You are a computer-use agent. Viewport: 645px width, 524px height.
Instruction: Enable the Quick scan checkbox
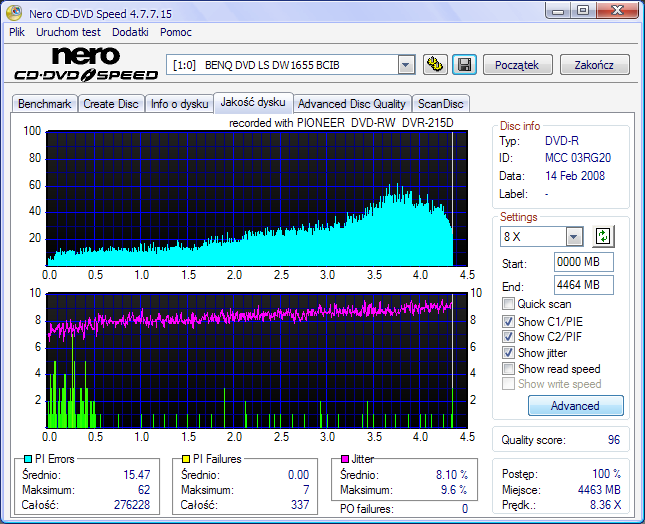click(508, 304)
